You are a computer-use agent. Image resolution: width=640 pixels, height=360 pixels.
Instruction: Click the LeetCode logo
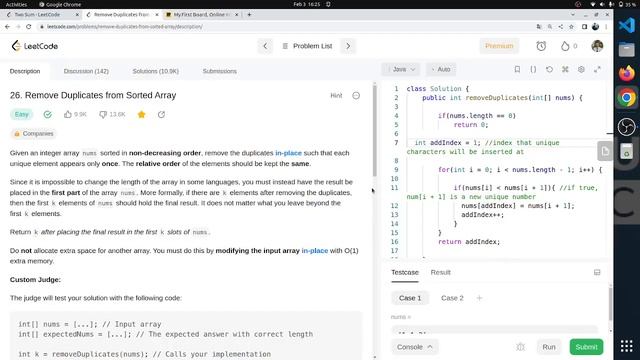pyautogui.click(x=35, y=46)
